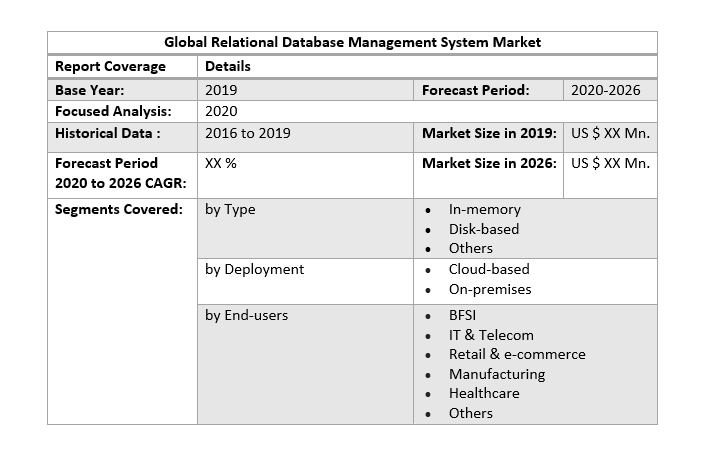Select the Historical Data label cell

tap(108, 133)
